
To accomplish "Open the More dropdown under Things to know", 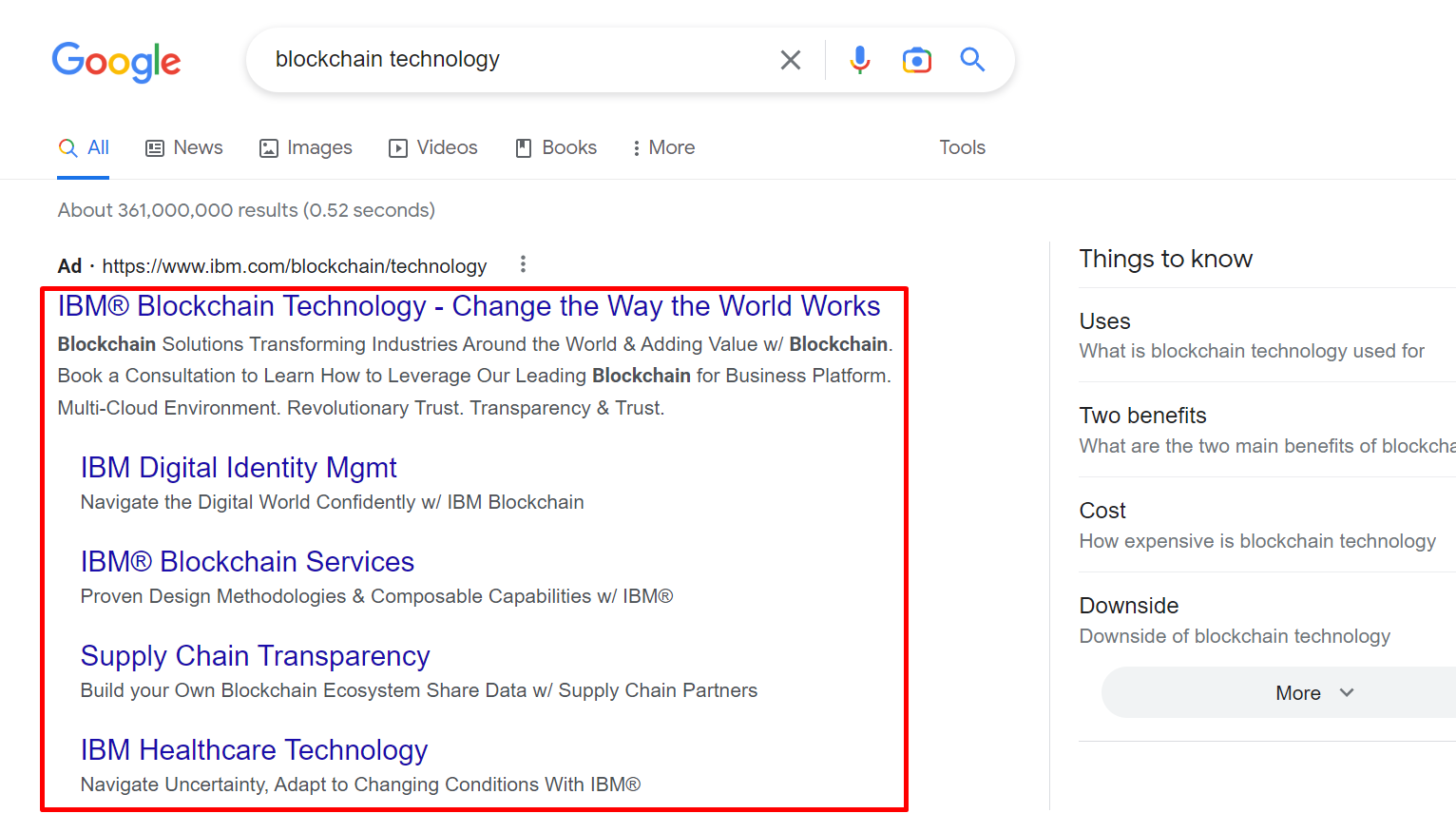I will 1315,692.
